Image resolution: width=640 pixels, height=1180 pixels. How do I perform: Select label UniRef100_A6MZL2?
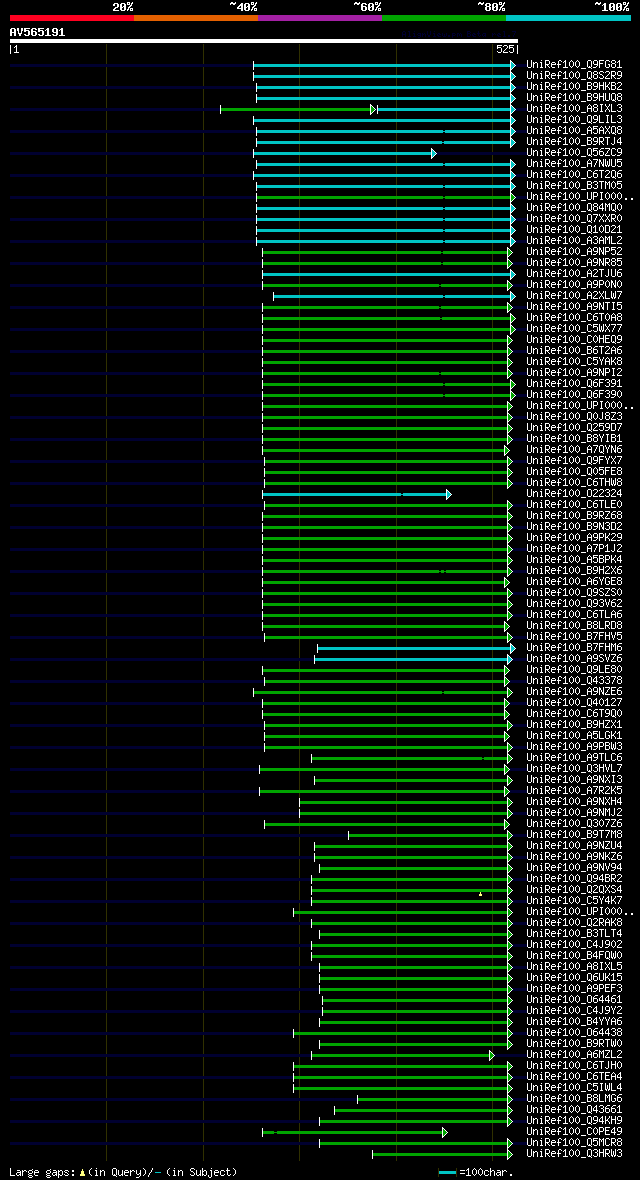pos(574,1054)
